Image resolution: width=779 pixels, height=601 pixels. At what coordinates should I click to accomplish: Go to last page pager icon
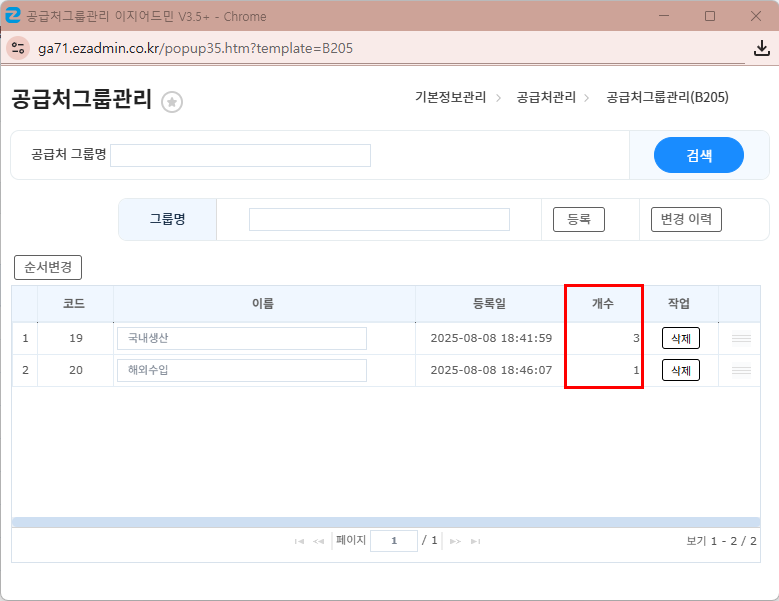click(475, 541)
